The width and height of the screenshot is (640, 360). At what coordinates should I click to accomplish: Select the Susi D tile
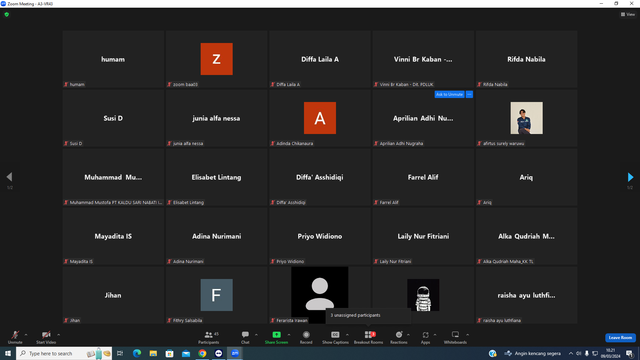pos(113,118)
